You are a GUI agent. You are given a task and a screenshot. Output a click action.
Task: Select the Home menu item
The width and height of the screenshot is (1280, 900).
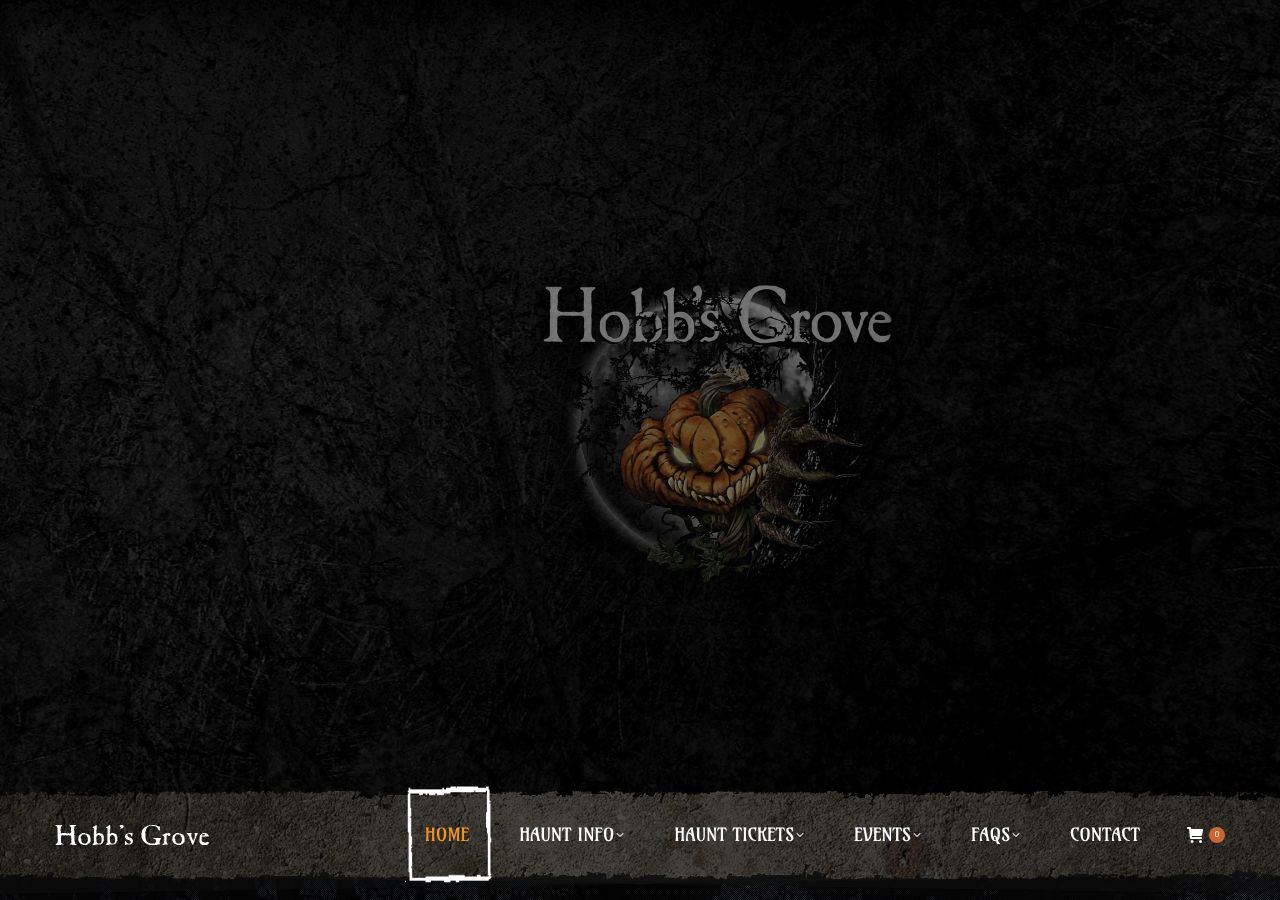click(447, 835)
